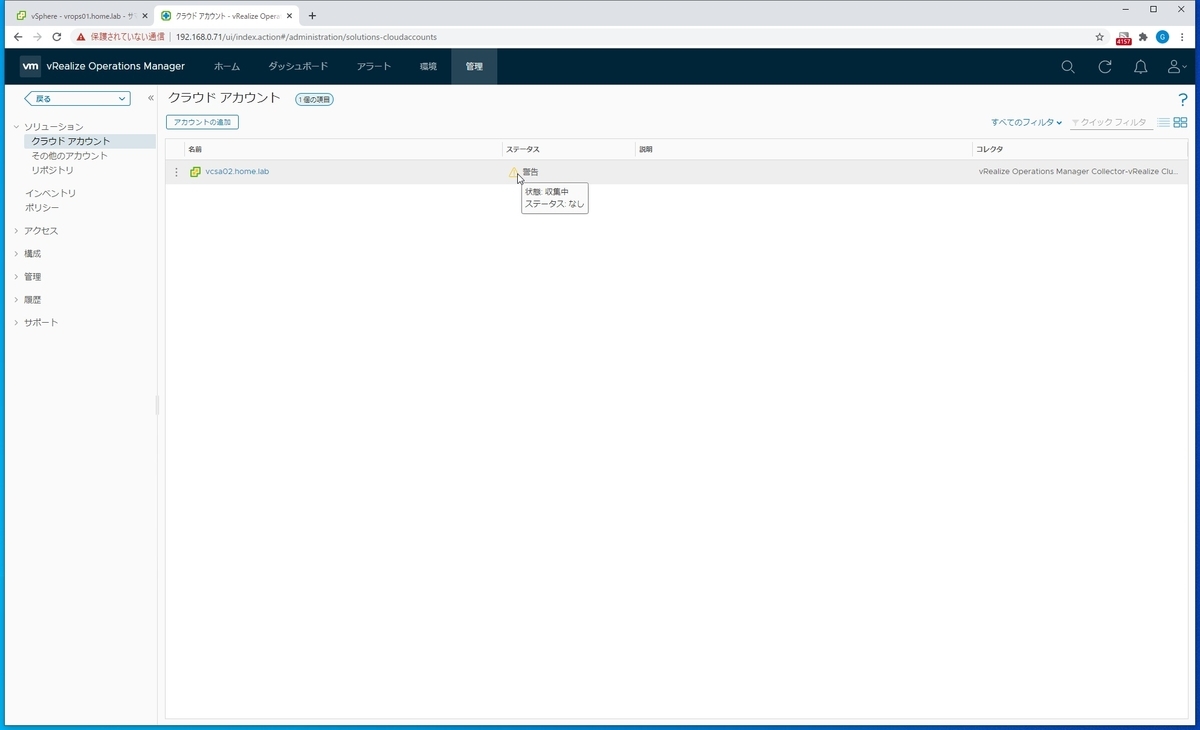Collapse the left navigation panel with the double chevron

[151, 98]
